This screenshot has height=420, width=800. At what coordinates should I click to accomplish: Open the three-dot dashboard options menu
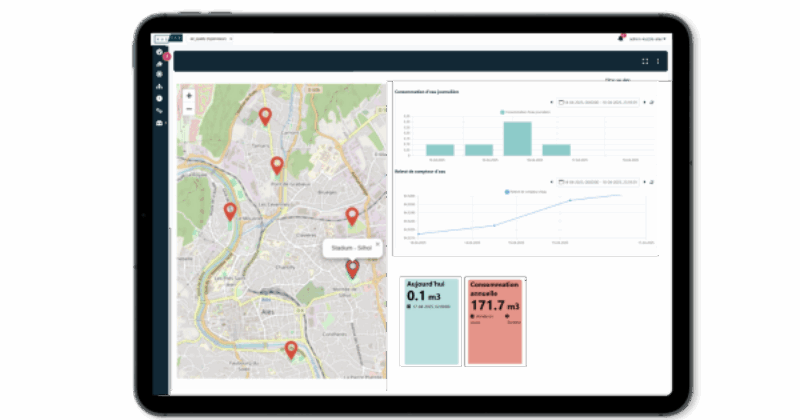[658, 61]
